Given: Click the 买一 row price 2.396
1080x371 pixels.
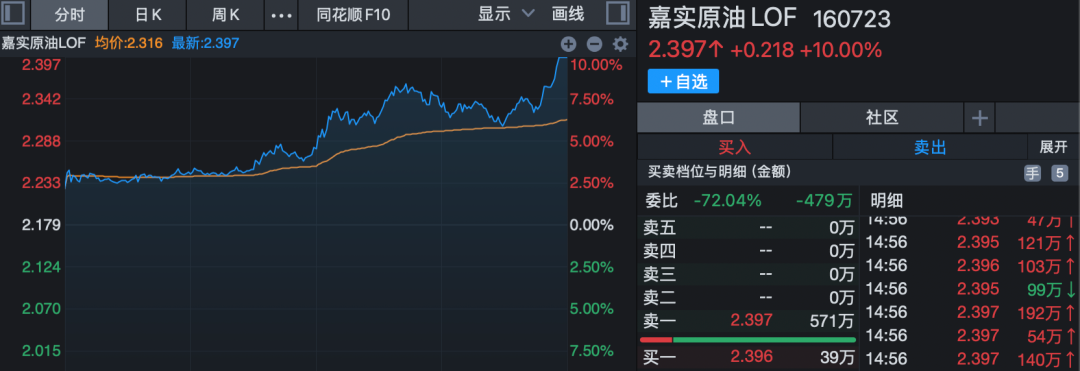Looking at the screenshot, I should (x=751, y=356).
